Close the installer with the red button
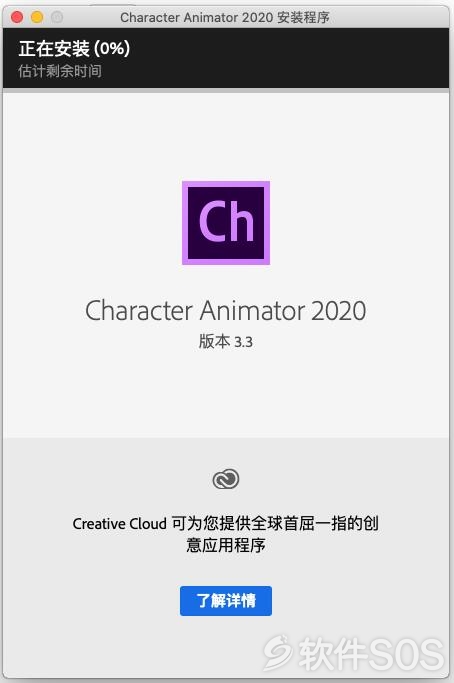The image size is (454, 683). [17, 17]
